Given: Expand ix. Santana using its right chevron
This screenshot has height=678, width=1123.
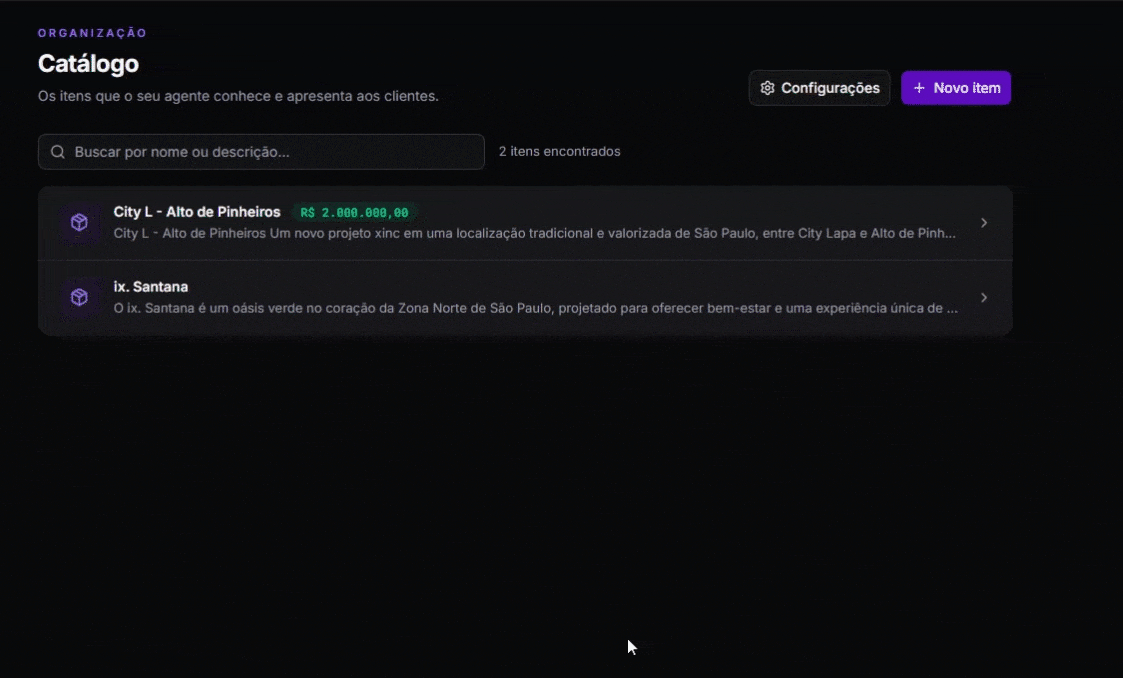Looking at the screenshot, I should point(984,297).
